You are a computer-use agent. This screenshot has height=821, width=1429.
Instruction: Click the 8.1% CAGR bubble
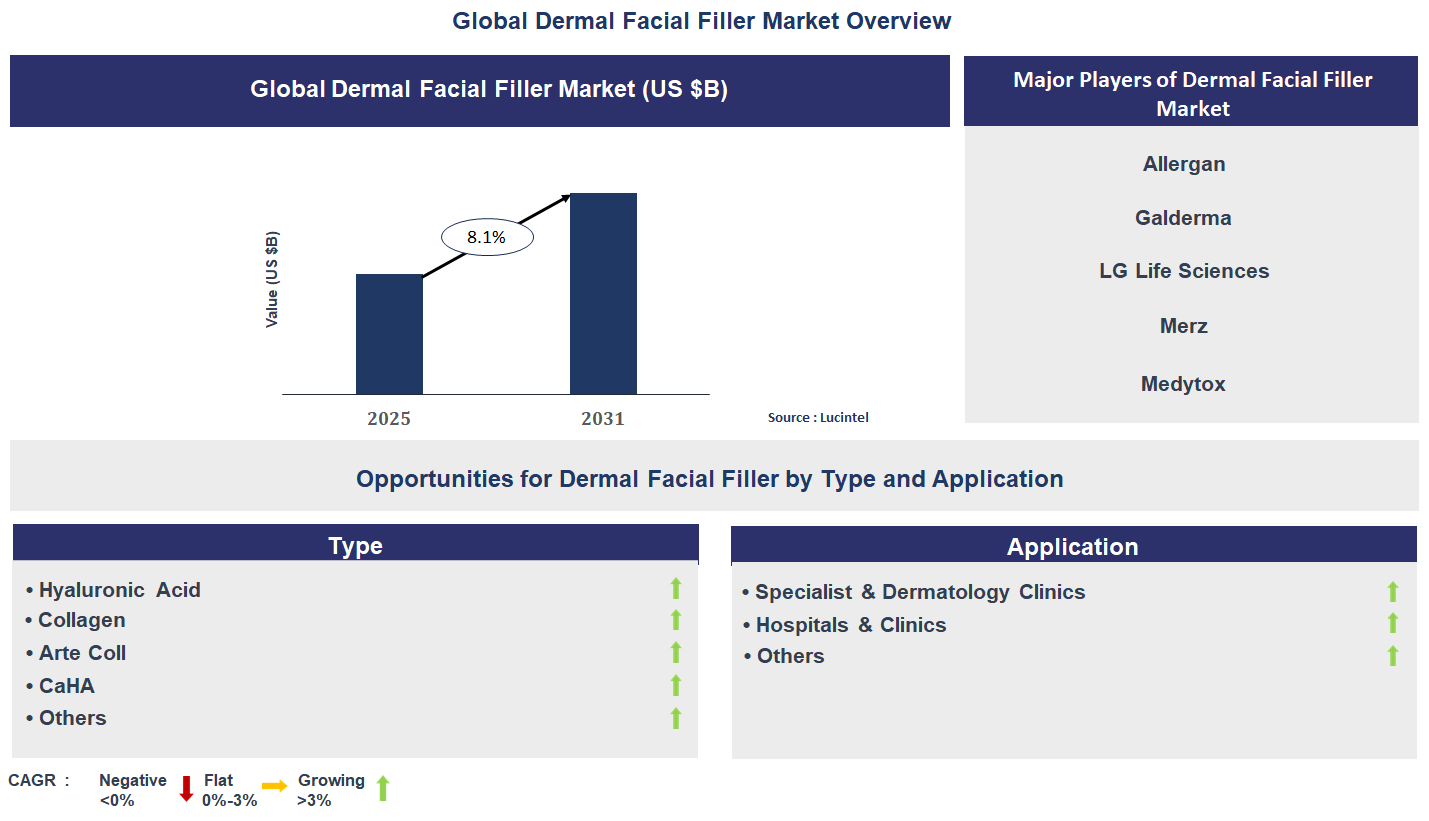point(486,236)
